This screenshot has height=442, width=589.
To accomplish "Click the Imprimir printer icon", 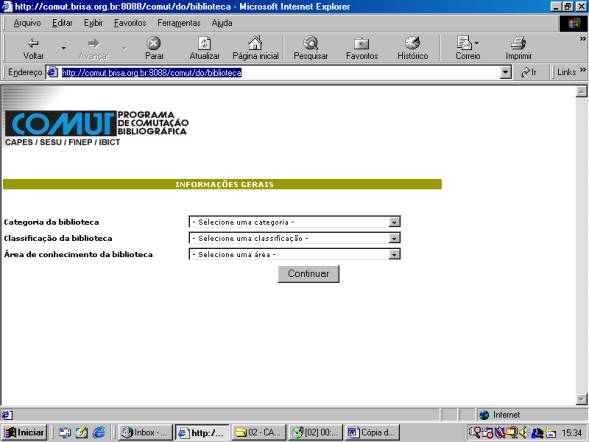I will (x=518, y=44).
